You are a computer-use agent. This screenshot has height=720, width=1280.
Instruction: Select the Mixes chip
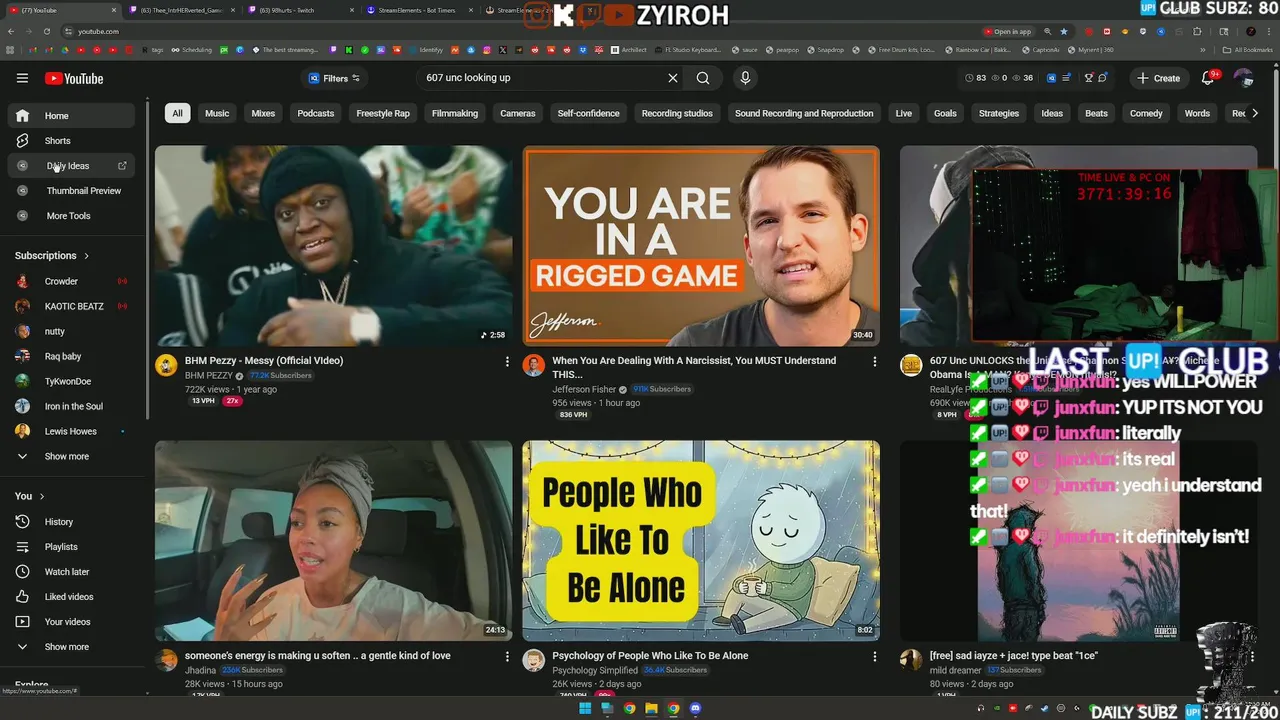point(263,113)
